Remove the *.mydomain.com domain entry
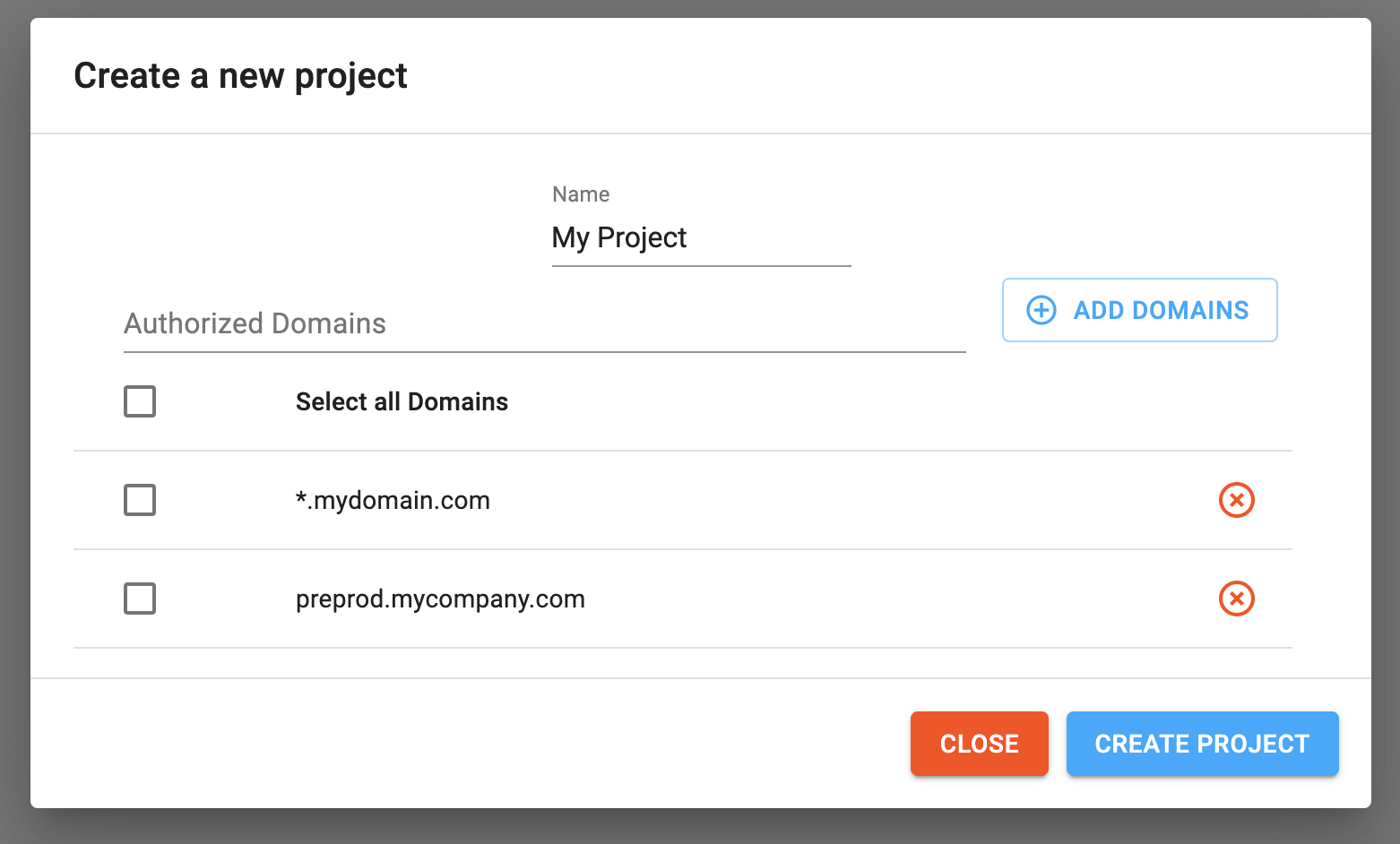 click(x=1236, y=500)
